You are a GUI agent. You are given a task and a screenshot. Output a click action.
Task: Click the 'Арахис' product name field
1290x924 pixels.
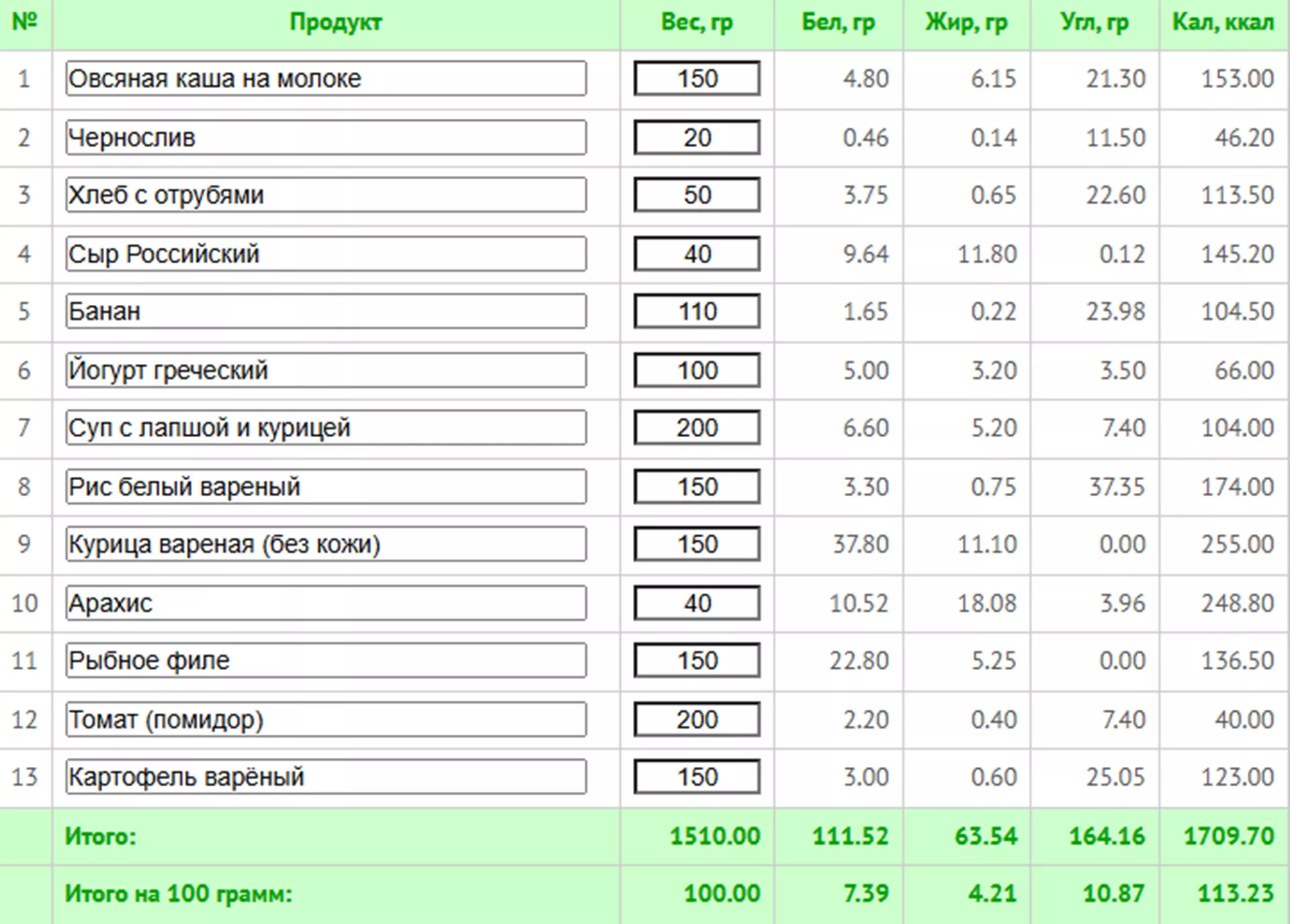tap(326, 603)
